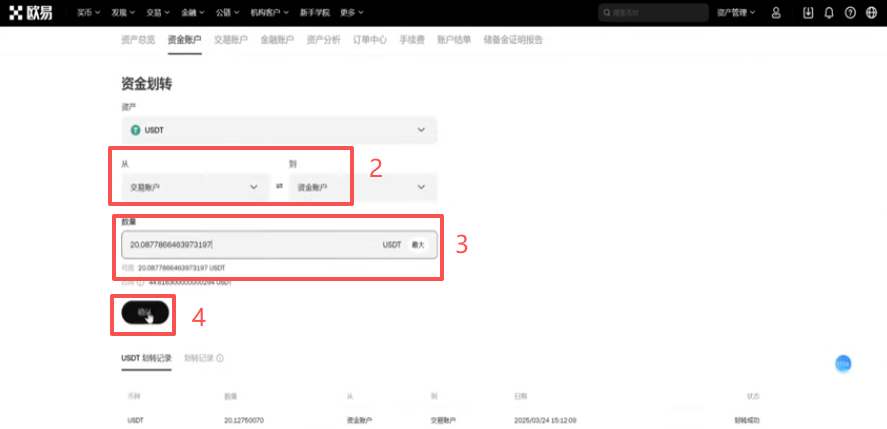Open the 从 交易账户 dropdown

195,187
